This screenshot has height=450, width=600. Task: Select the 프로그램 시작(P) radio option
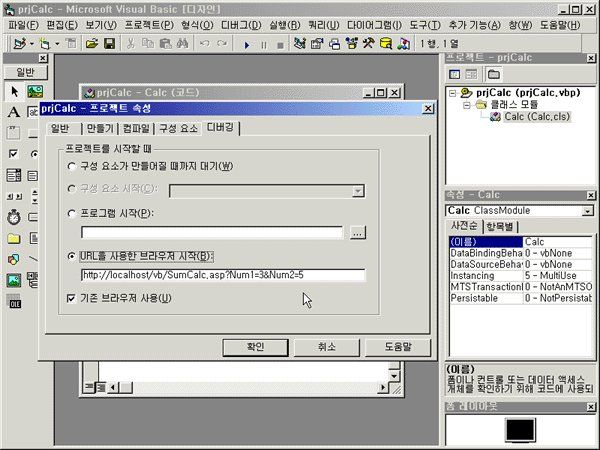tap(72, 214)
